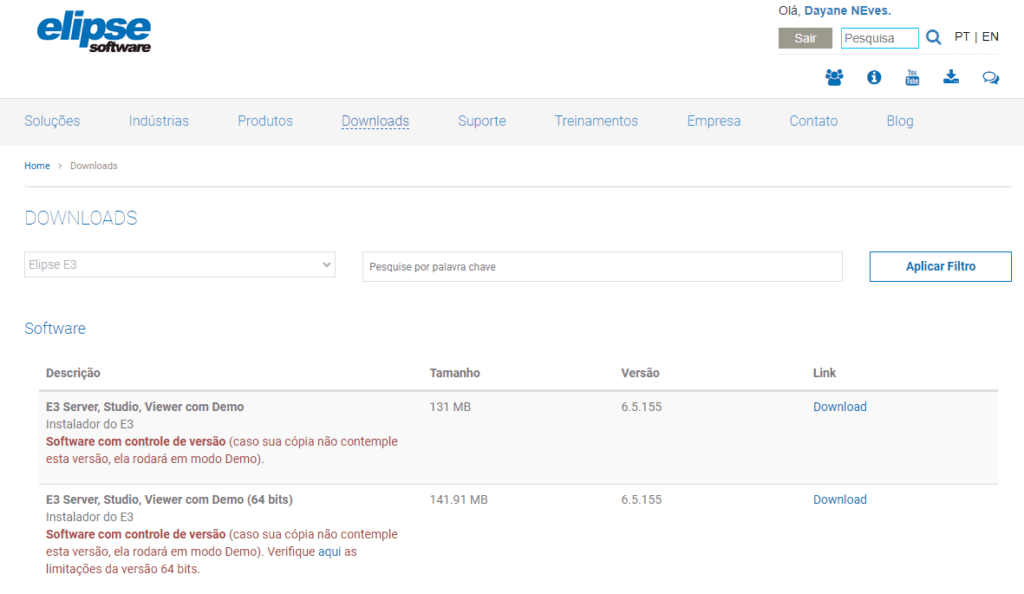Open the Treinamentos menu
The image size is (1024, 594).
tap(596, 121)
